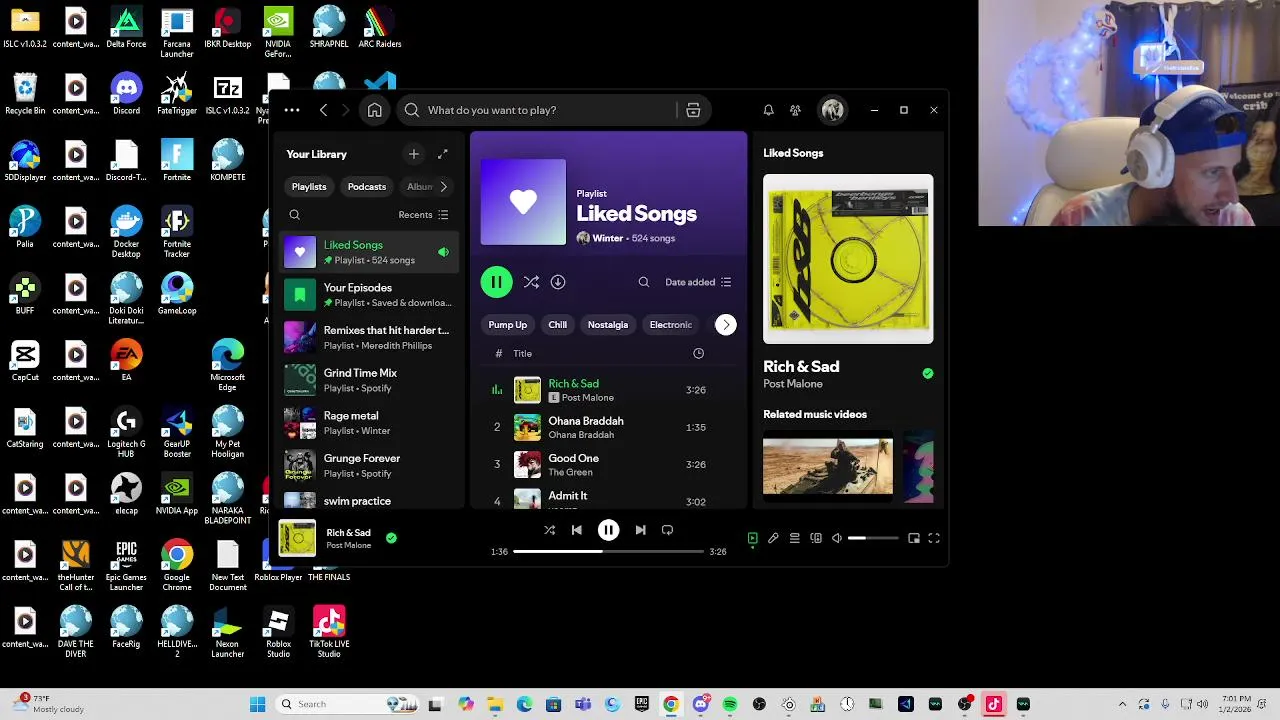Show more library filter chips arrow
The width and height of the screenshot is (1280, 720).
443,187
